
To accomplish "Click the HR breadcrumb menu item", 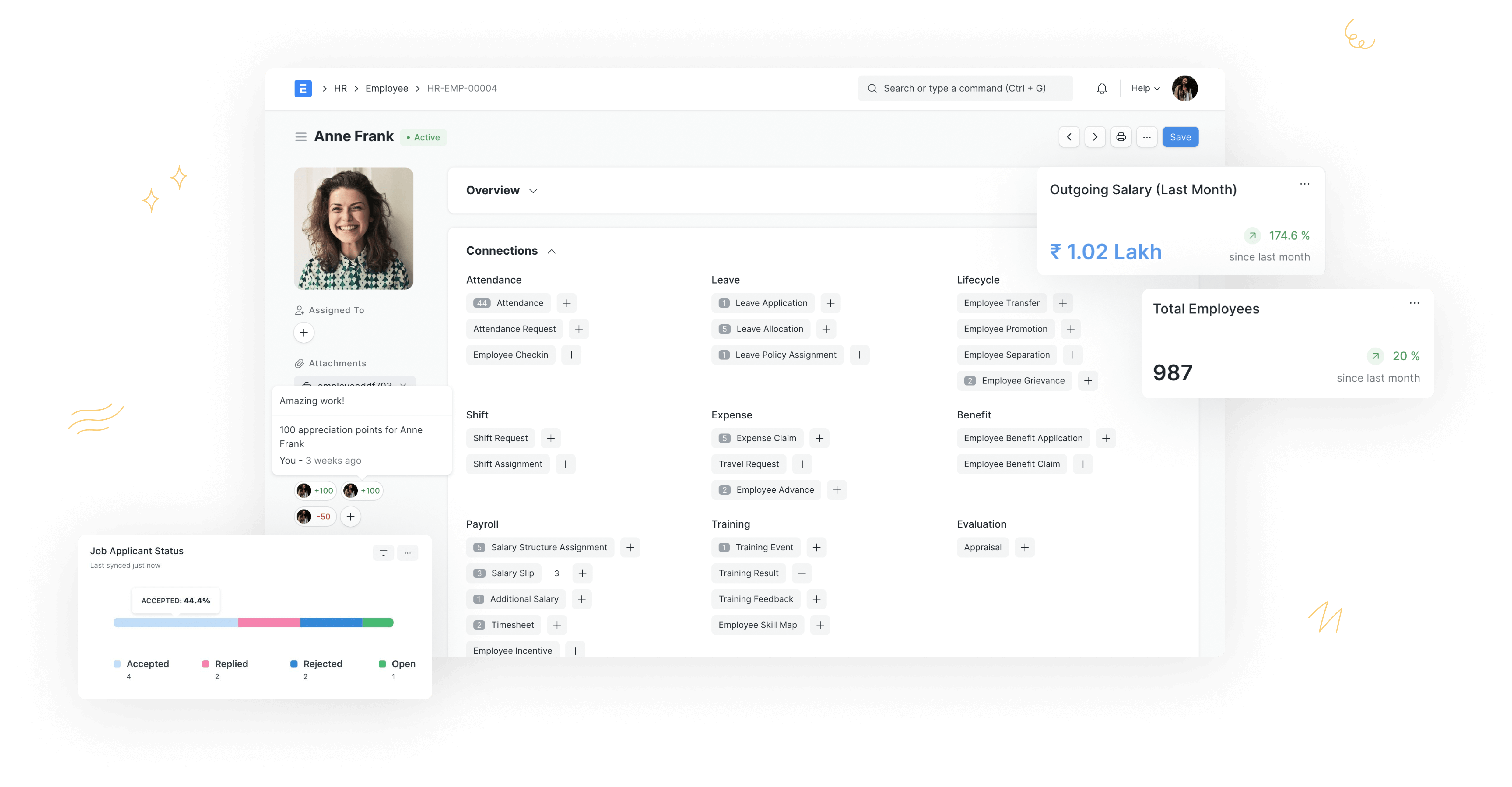I will pyautogui.click(x=340, y=88).
